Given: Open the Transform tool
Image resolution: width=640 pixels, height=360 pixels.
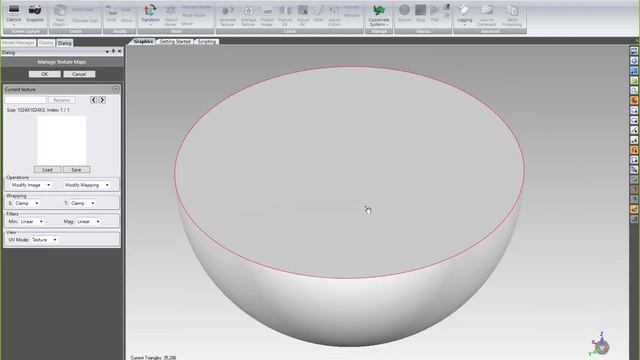Looking at the screenshot, I should tap(150, 15).
